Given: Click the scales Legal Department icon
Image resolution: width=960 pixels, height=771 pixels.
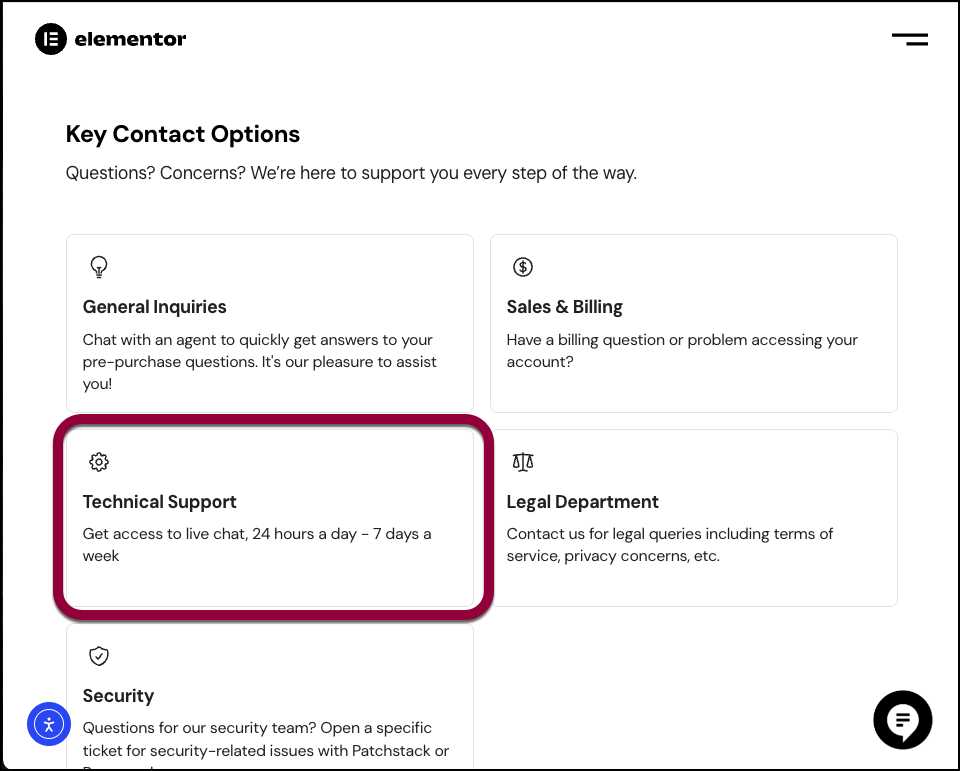Looking at the screenshot, I should point(522,462).
